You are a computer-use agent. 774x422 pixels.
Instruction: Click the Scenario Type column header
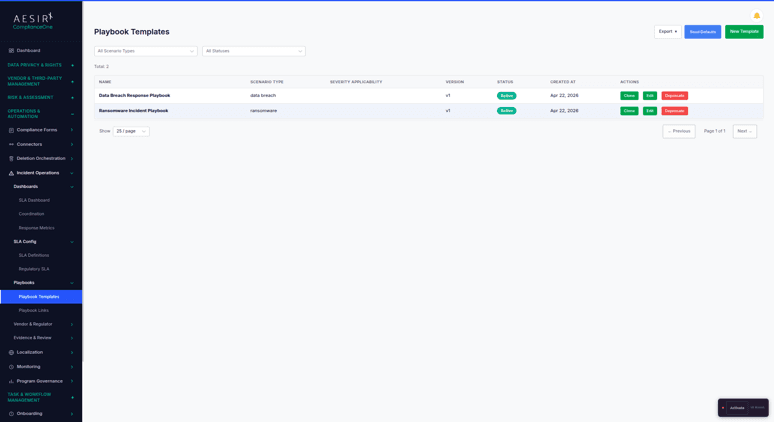(267, 82)
